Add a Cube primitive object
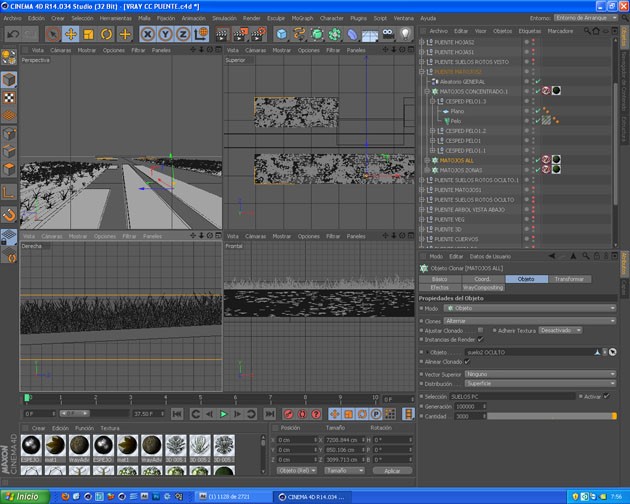 click(x=282, y=34)
